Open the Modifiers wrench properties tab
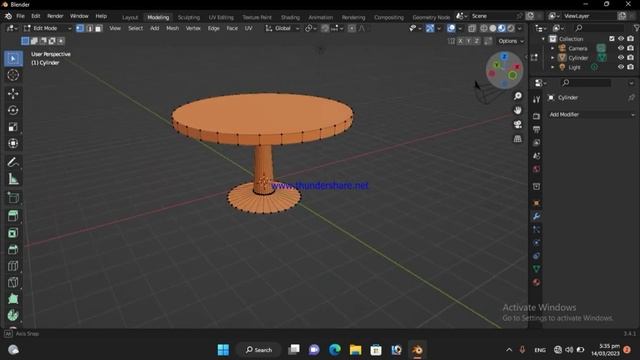Viewport: 640px width, 360px height. (536, 216)
